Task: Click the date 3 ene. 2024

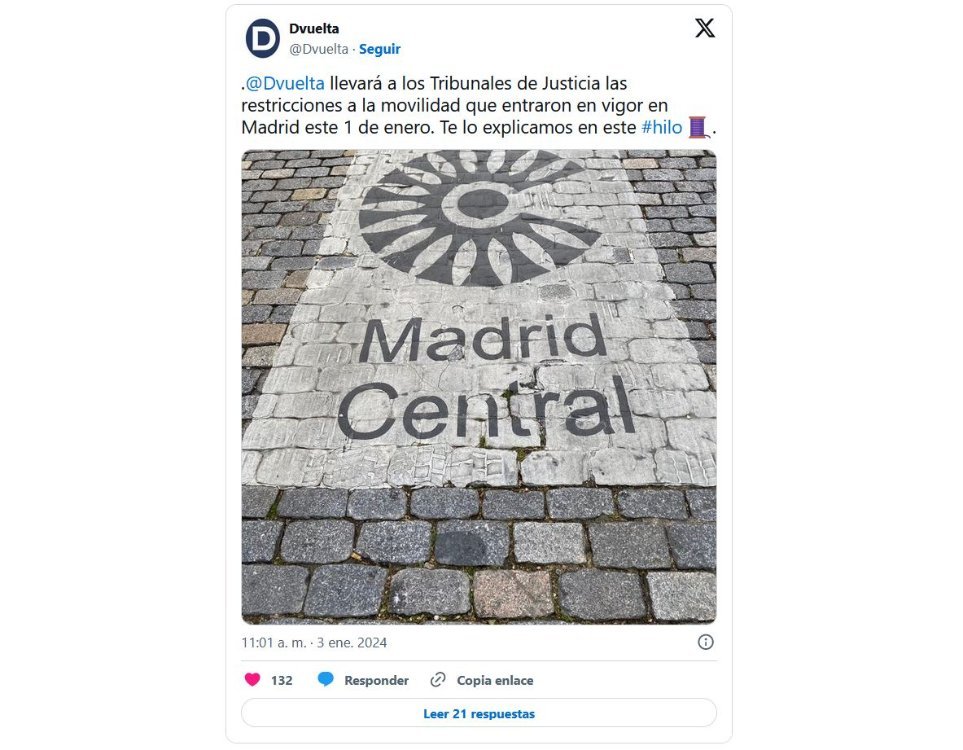Action: click(x=352, y=643)
